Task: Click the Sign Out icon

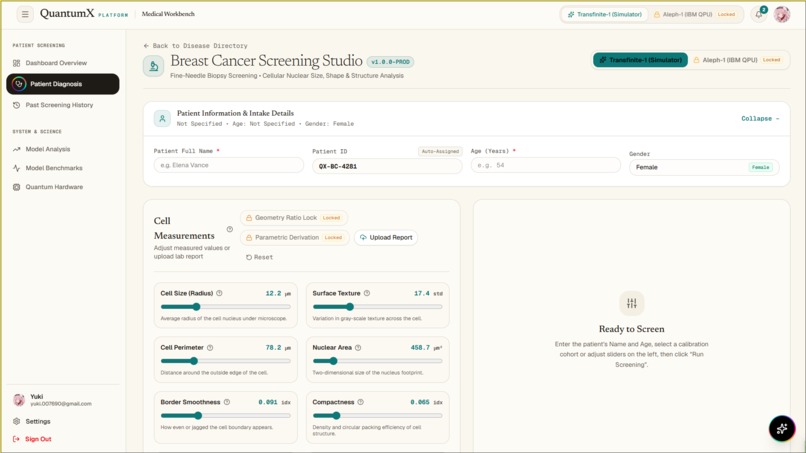Action: (x=16, y=439)
